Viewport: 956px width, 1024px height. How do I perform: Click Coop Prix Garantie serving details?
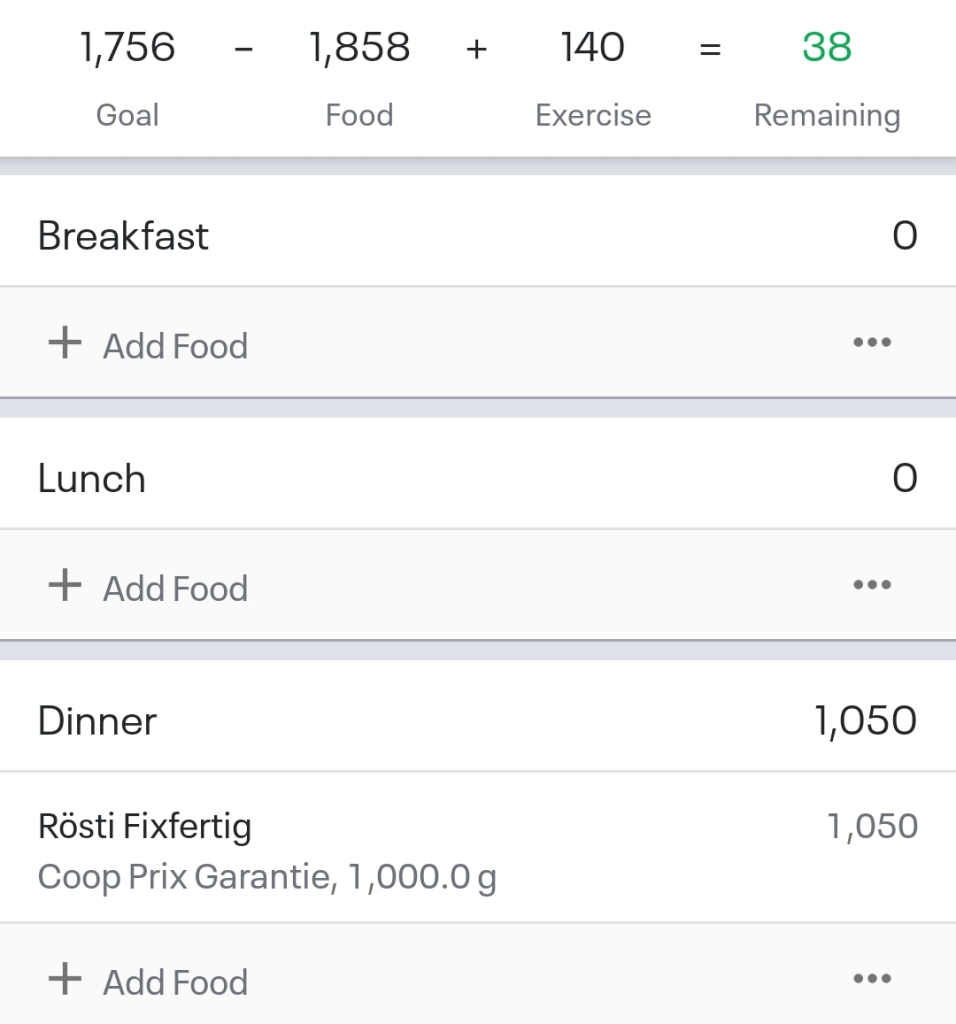click(267, 878)
